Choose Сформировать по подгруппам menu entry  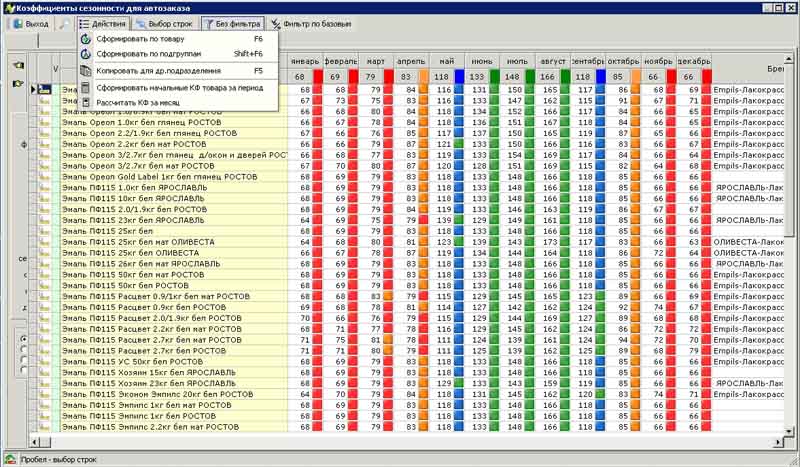[179, 54]
